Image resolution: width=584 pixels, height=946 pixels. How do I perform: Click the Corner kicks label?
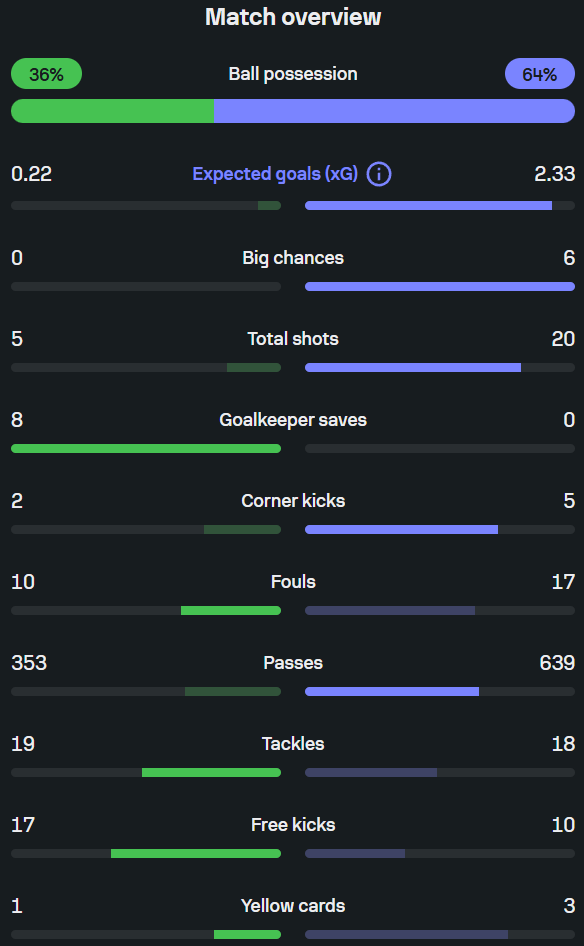click(x=293, y=501)
